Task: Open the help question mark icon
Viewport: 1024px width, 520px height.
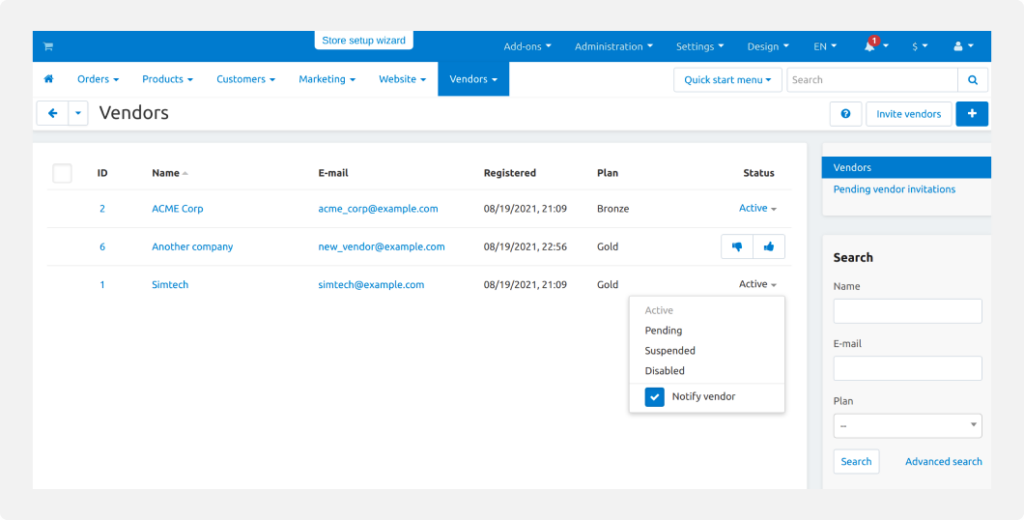Action: coord(846,114)
